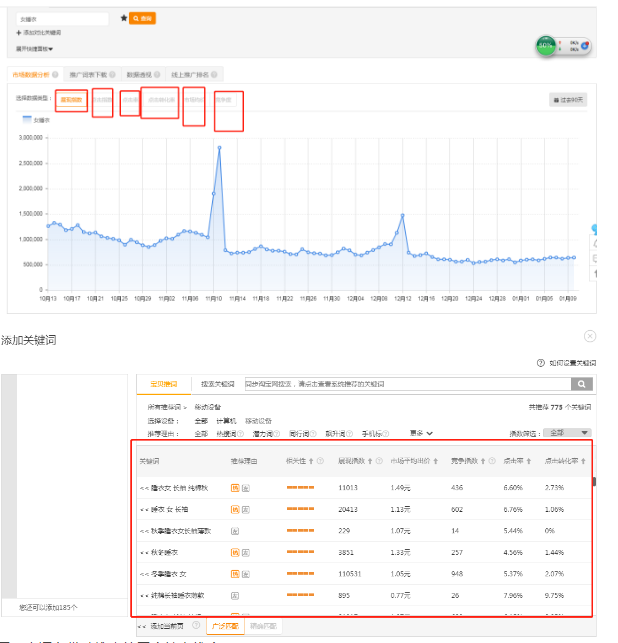Click 添加对比关键词 plus link
This screenshot has height=643, width=618.
[39, 32]
